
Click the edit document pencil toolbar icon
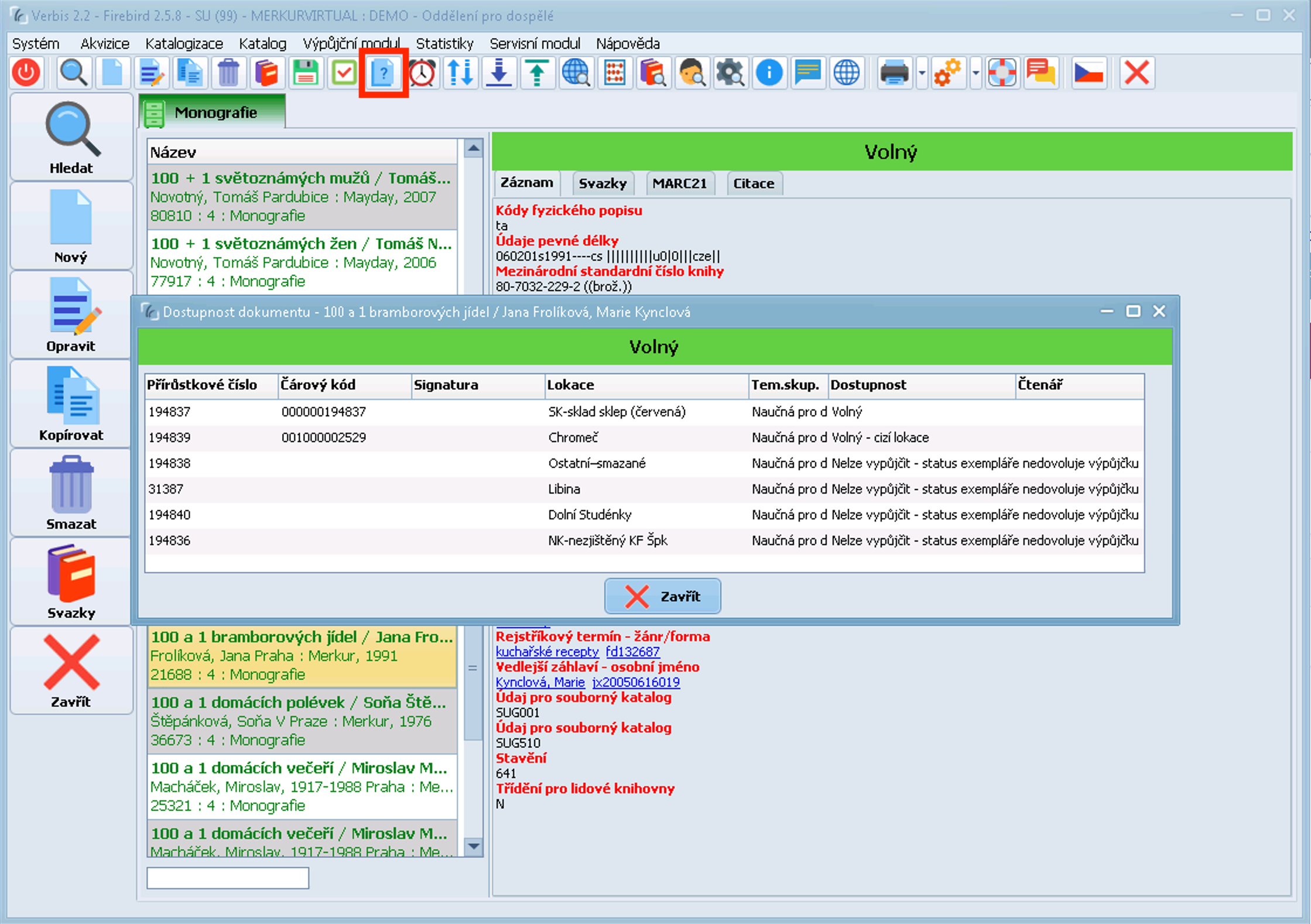point(151,73)
